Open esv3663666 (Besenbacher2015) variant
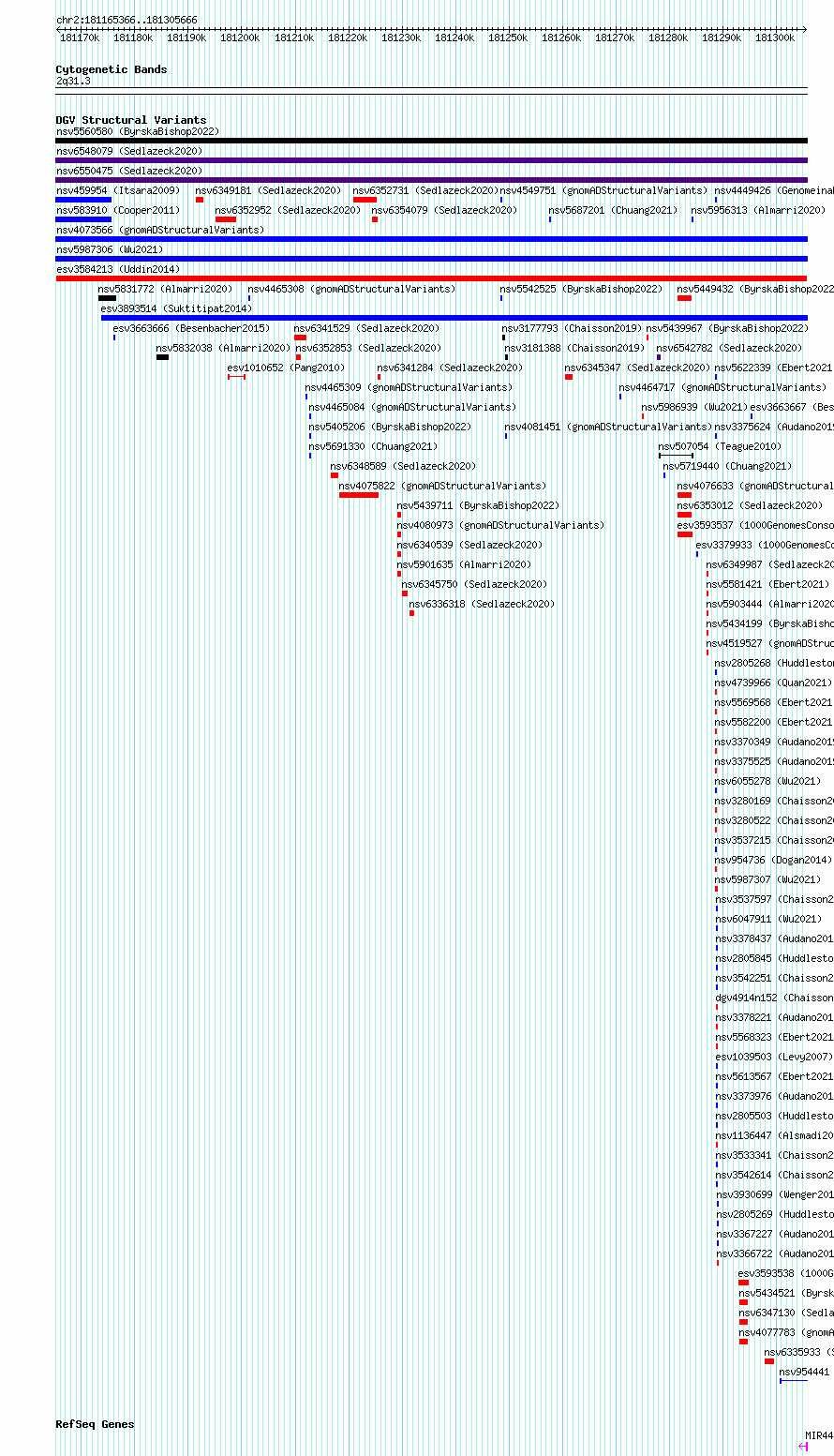 [x=192, y=329]
